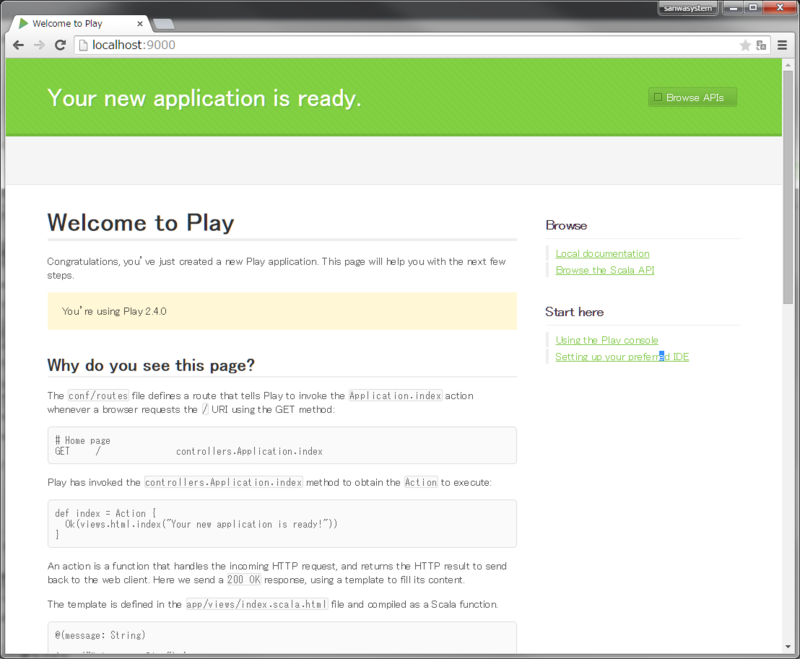
Task: Click the 'Why do you see this page?' heading
Action: [151, 365]
